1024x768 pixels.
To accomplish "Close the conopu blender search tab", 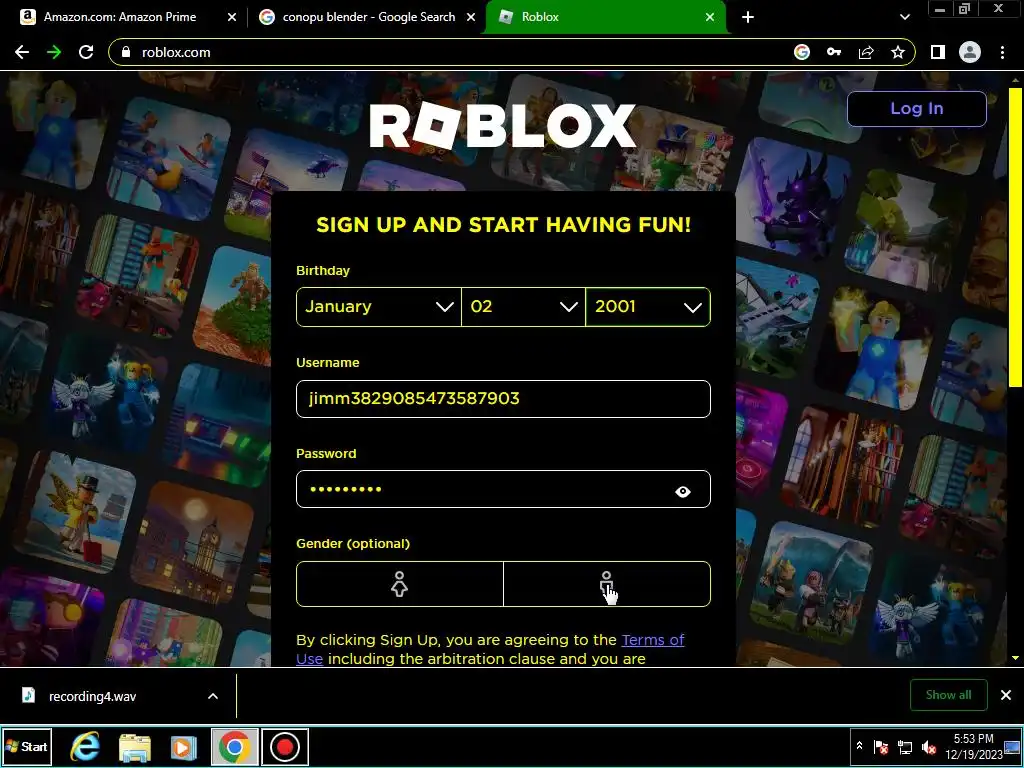I will click(471, 17).
